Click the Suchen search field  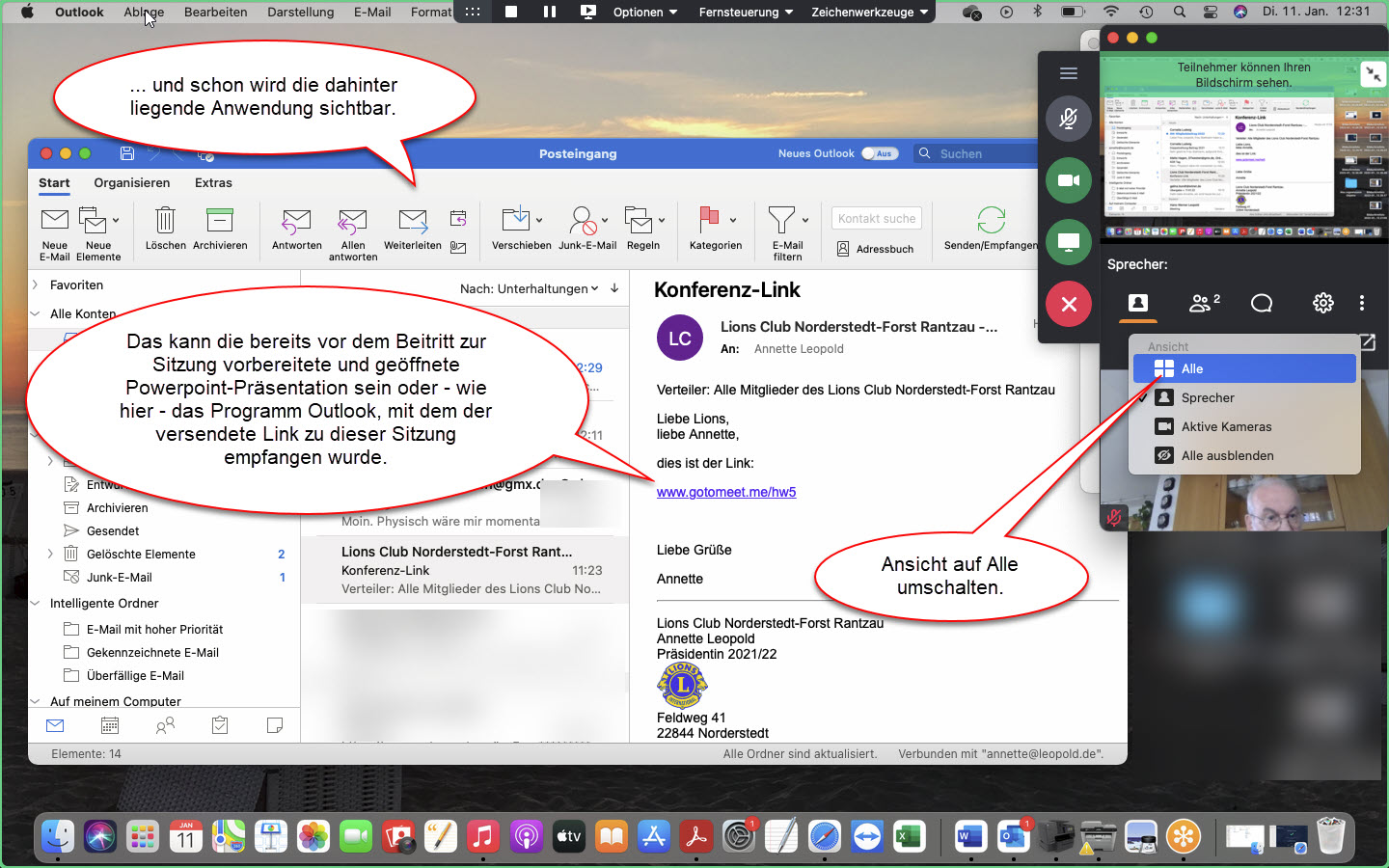coord(974,153)
